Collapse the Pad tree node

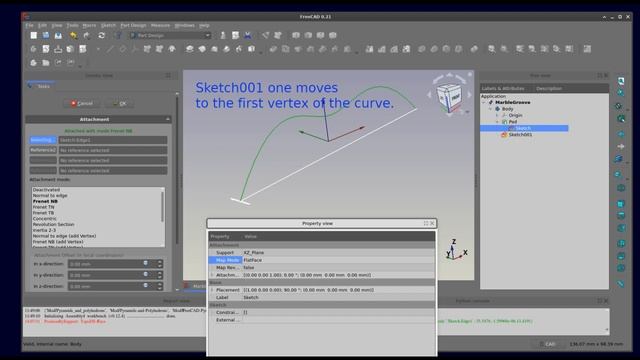click(498, 122)
